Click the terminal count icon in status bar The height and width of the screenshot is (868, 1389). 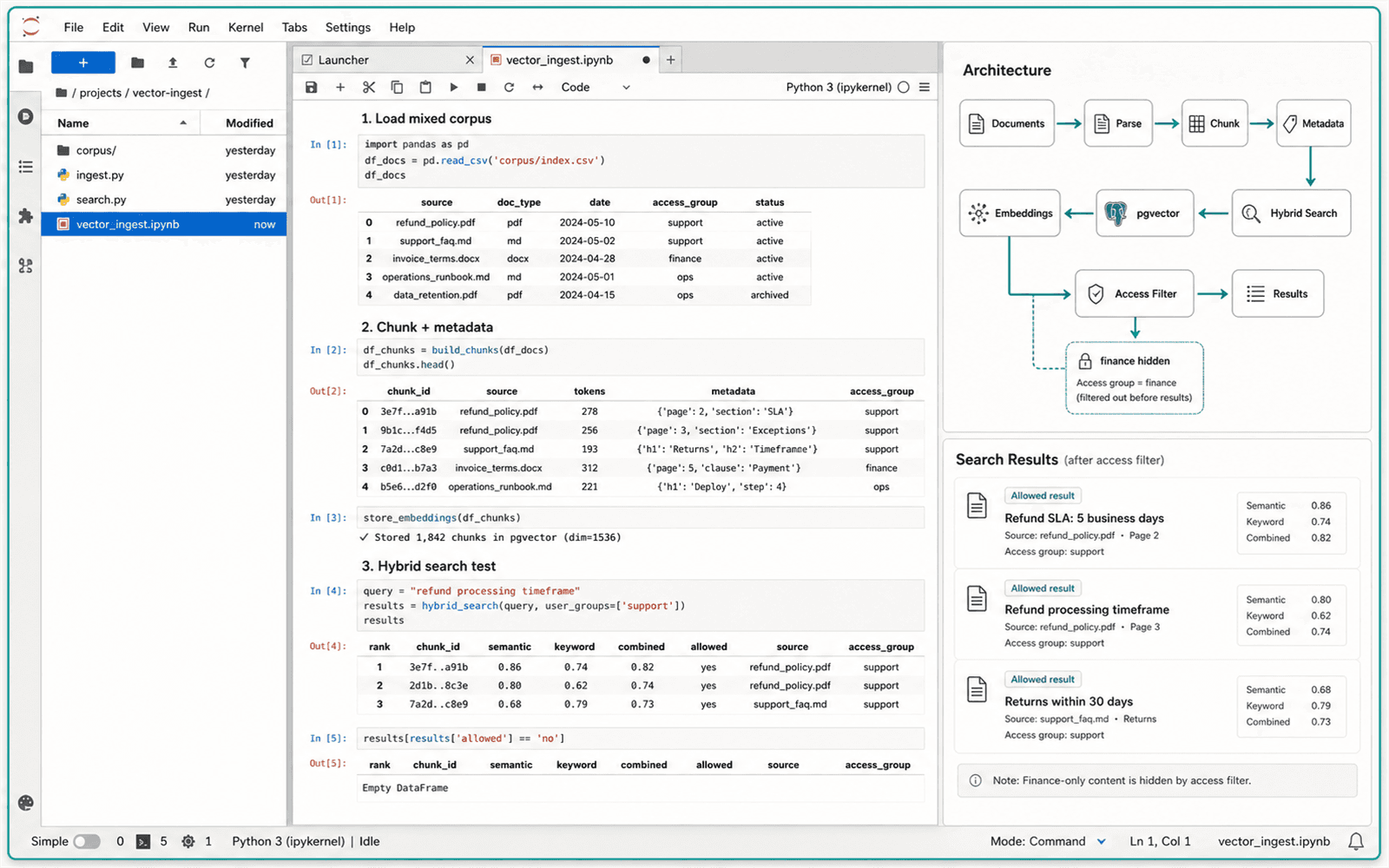143,841
